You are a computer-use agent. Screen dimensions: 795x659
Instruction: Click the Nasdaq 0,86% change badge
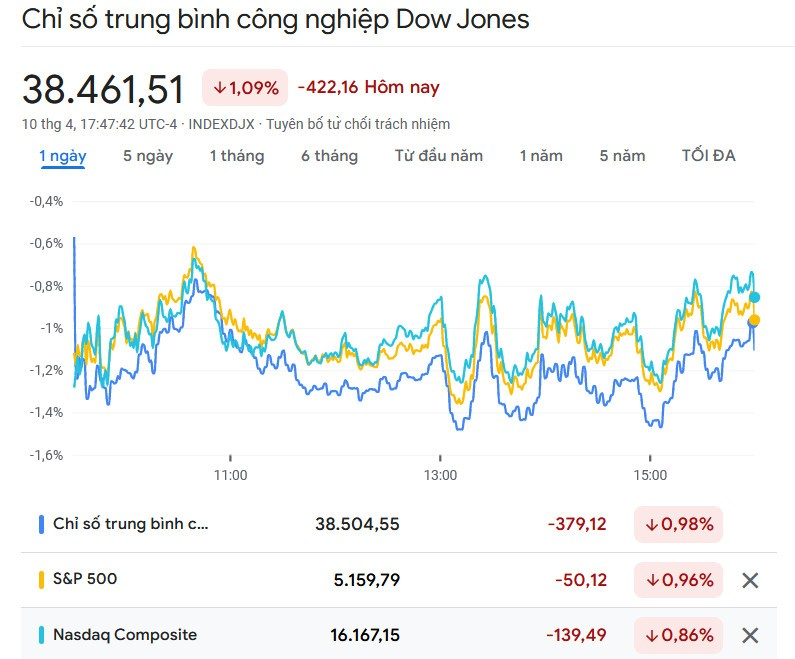(679, 635)
